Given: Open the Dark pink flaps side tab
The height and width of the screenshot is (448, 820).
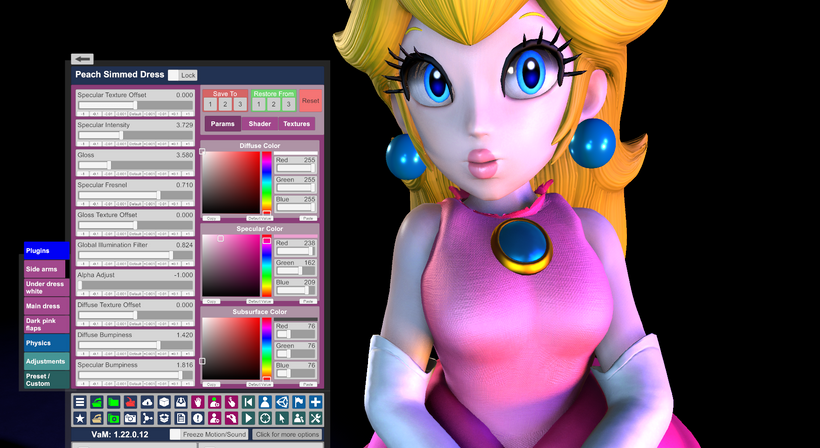Looking at the screenshot, I should click(x=47, y=325).
